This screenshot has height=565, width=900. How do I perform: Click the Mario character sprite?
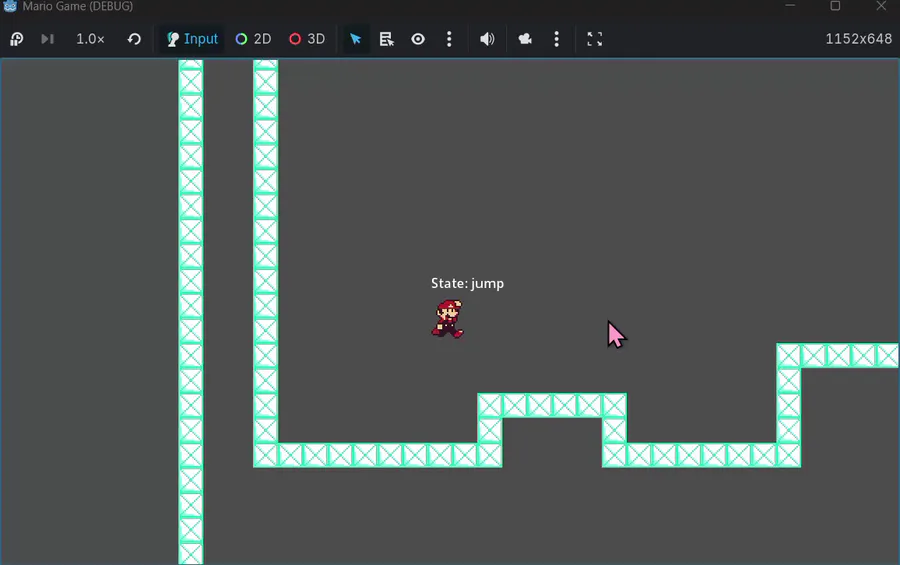(448, 319)
